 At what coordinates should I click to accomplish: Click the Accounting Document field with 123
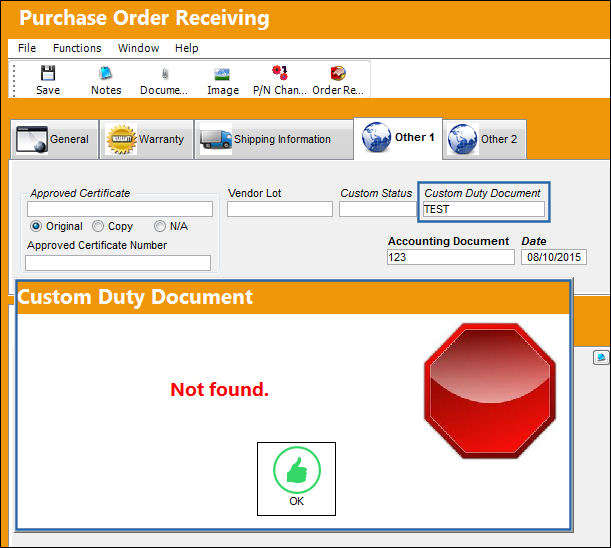coord(450,257)
